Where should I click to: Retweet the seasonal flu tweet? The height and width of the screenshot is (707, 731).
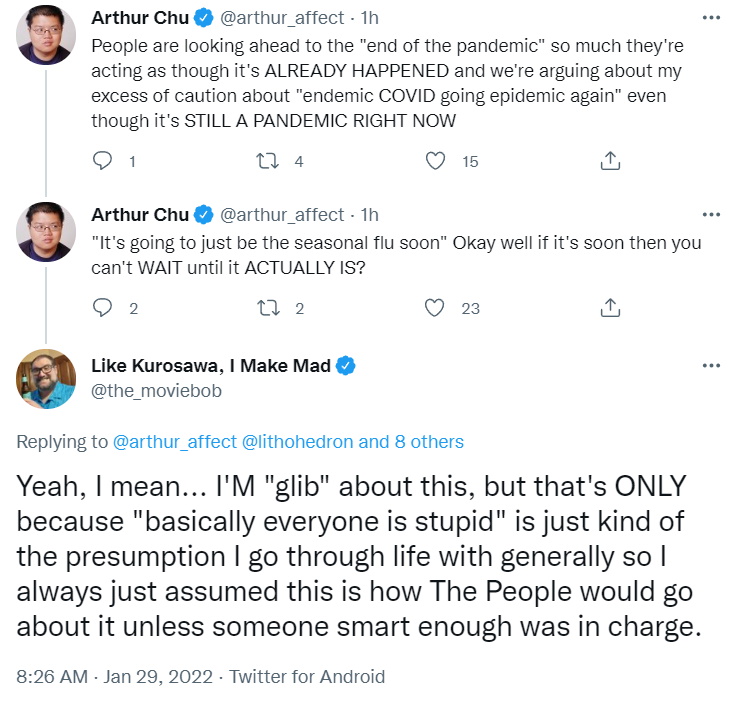click(268, 308)
